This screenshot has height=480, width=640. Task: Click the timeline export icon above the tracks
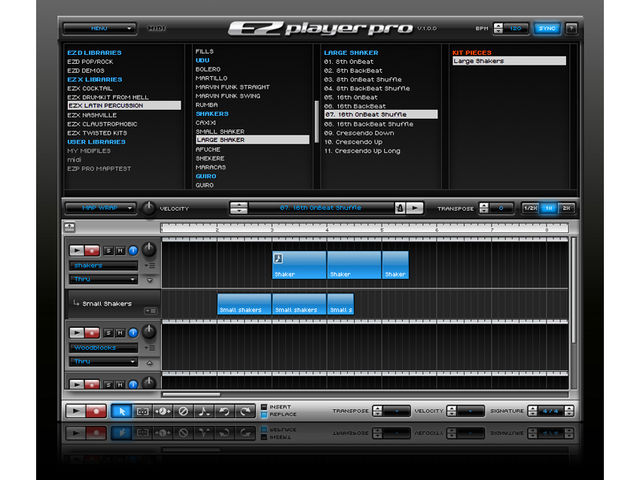coord(70,227)
